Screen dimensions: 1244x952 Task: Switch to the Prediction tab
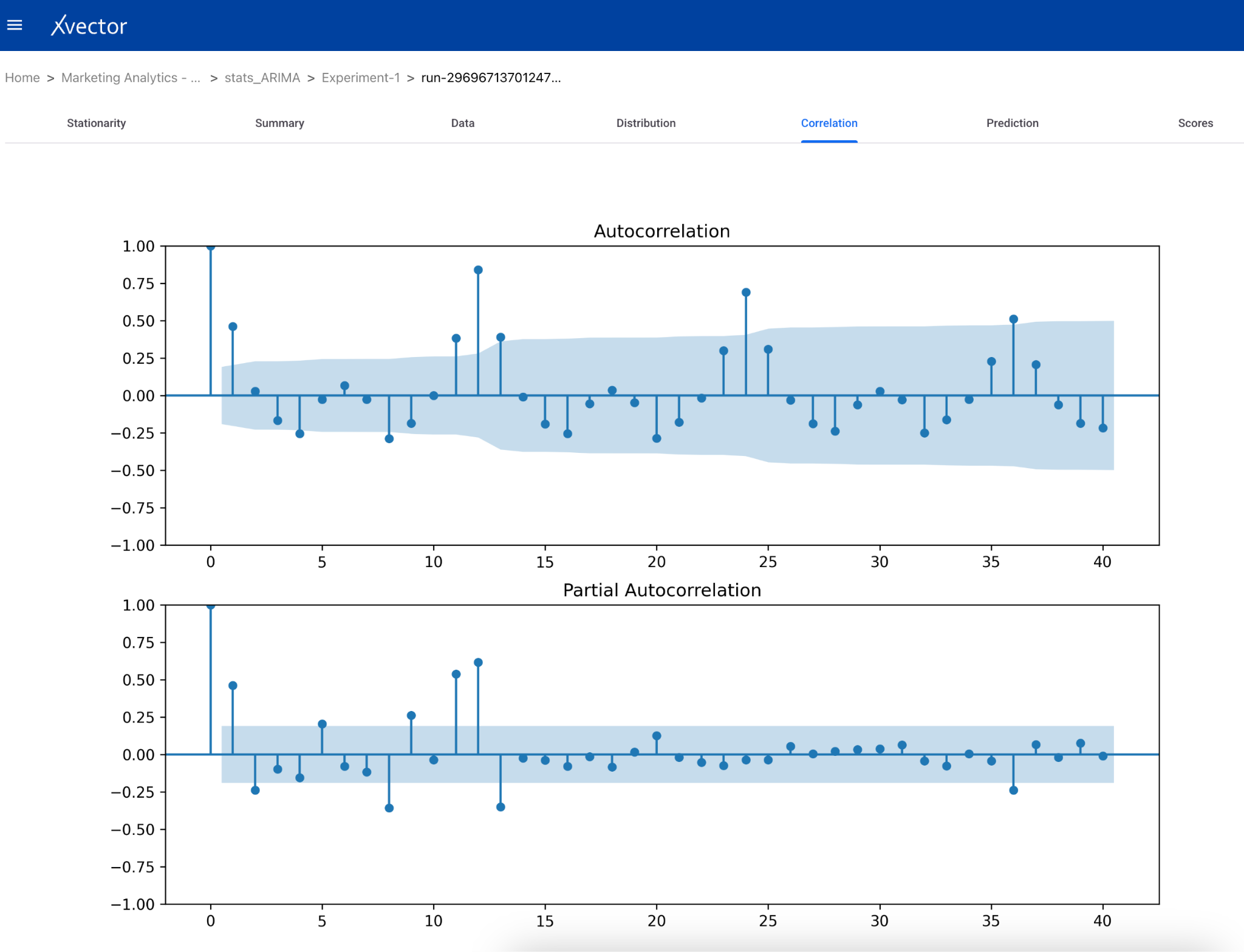click(1013, 123)
